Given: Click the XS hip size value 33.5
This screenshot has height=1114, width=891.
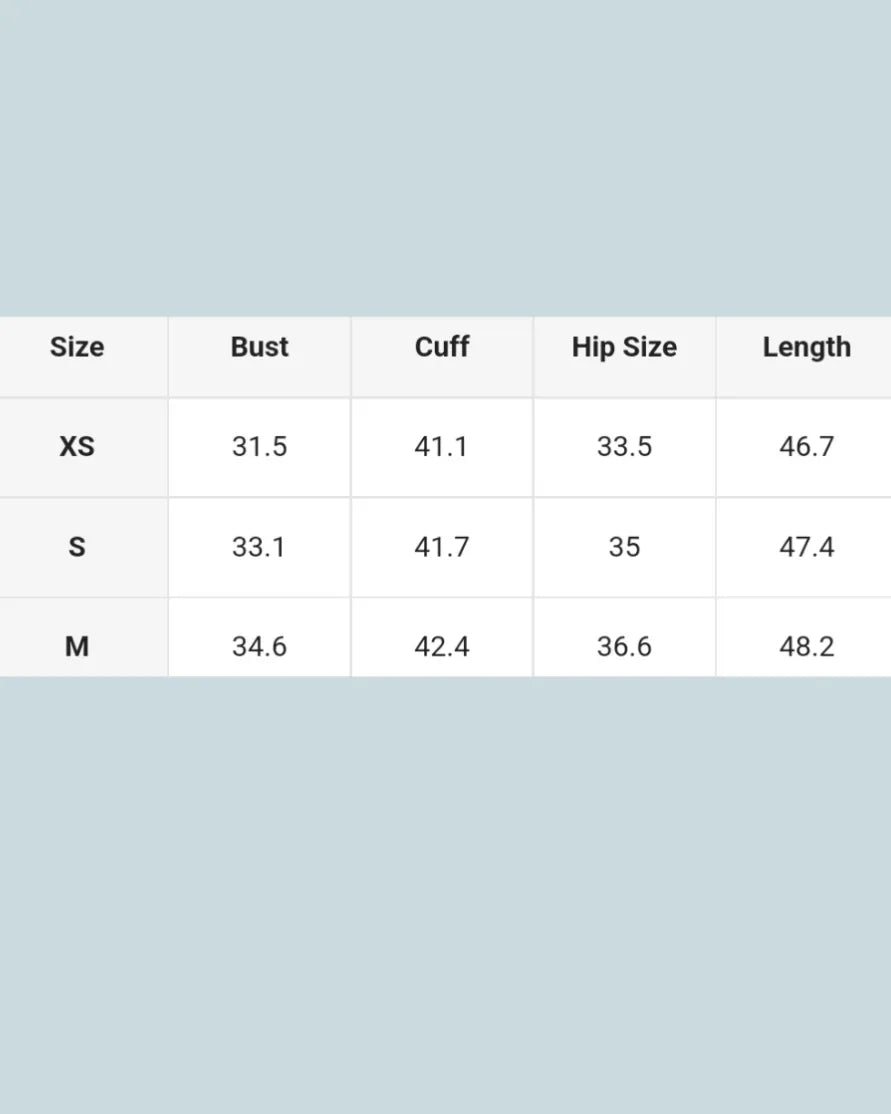Looking at the screenshot, I should (624, 446).
